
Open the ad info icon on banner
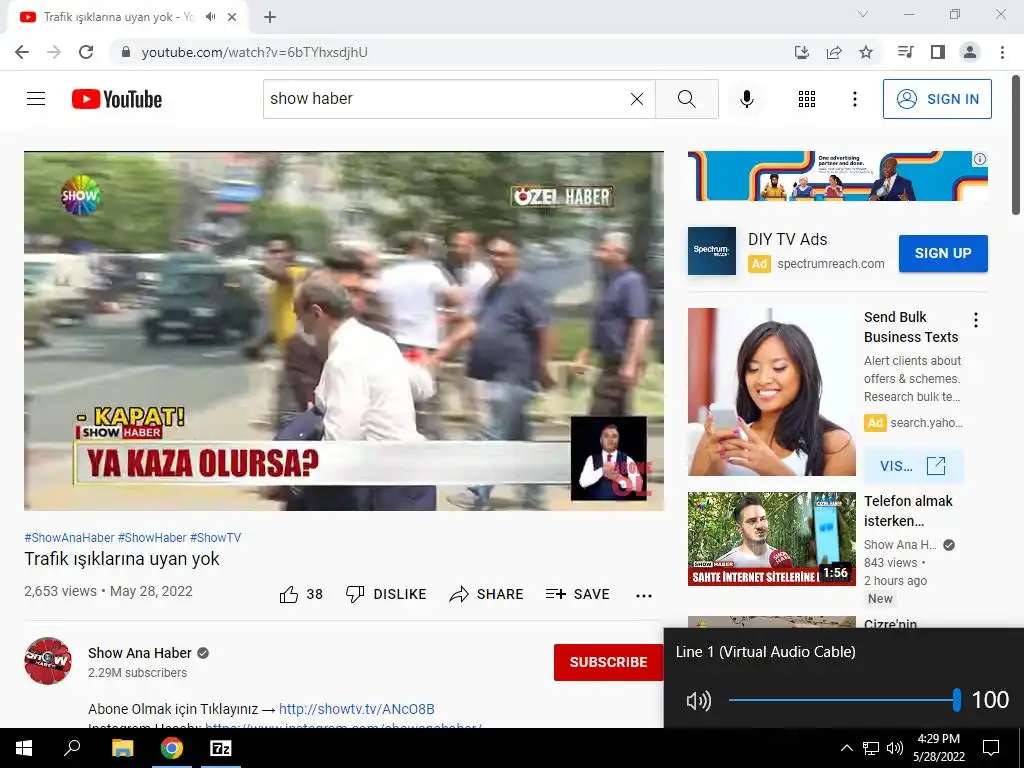pos(980,159)
